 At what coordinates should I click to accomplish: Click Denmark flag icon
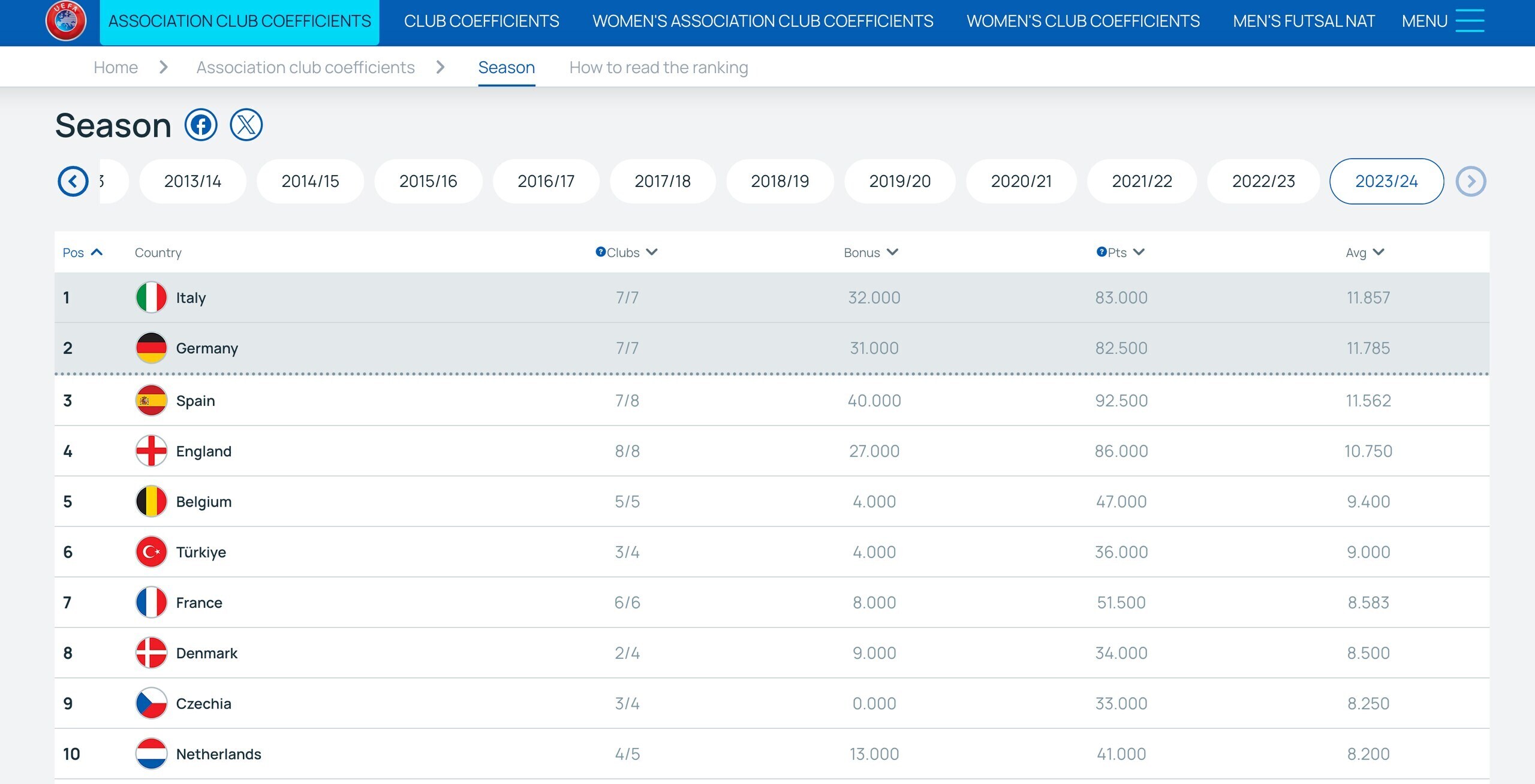click(151, 653)
